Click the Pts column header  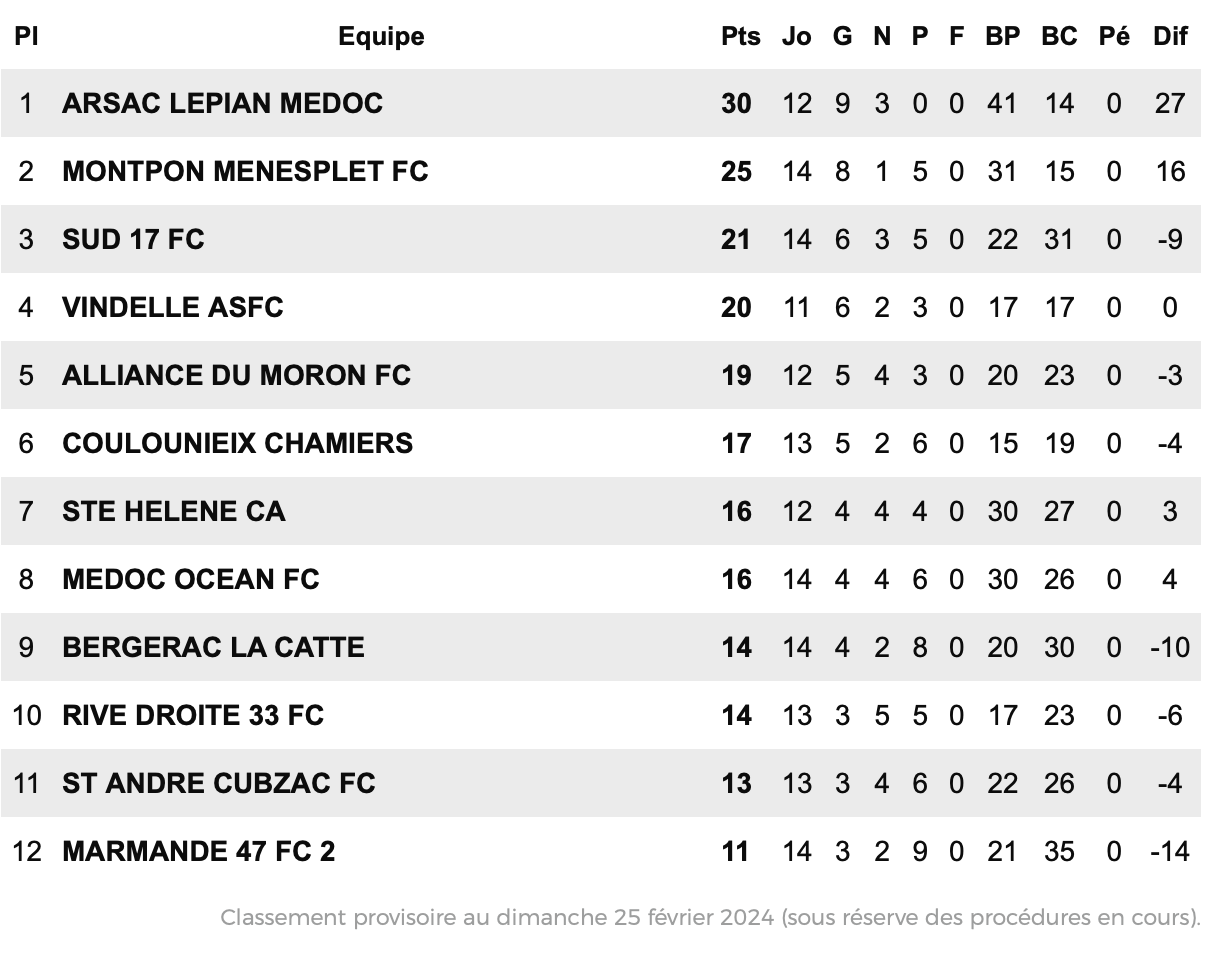[741, 36]
